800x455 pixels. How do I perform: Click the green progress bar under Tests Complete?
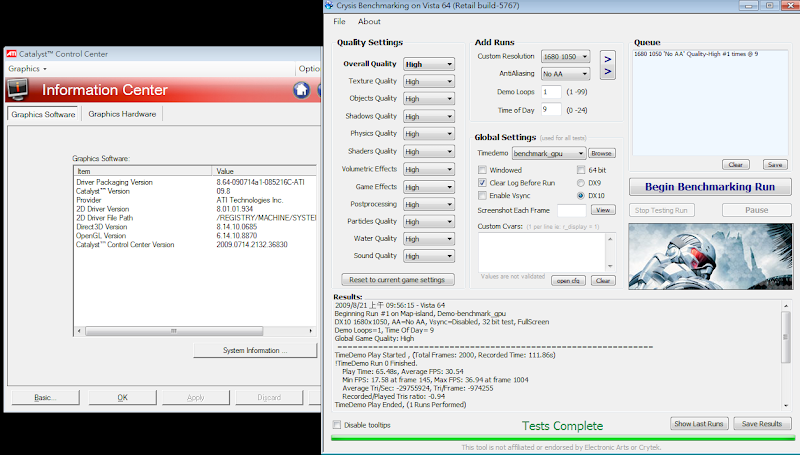(x=564, y=438)
